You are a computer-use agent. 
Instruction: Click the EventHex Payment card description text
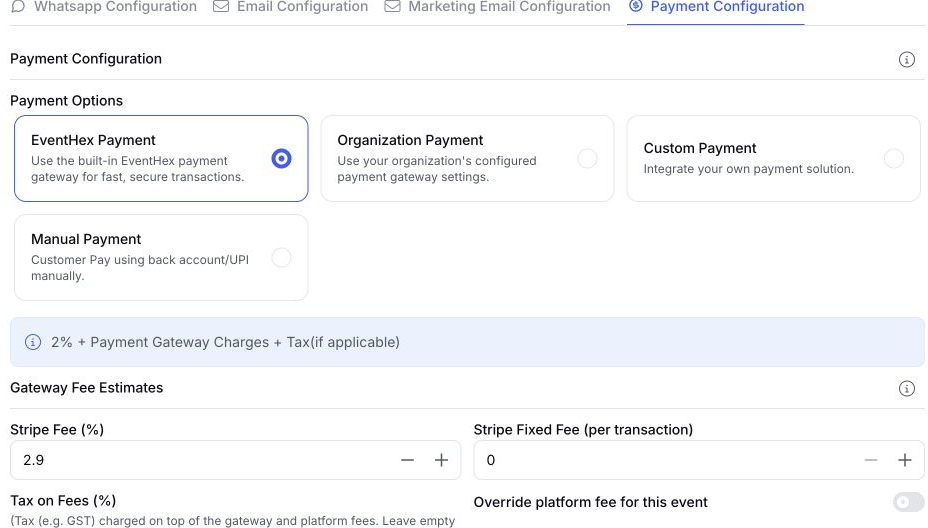pos(137,169)
